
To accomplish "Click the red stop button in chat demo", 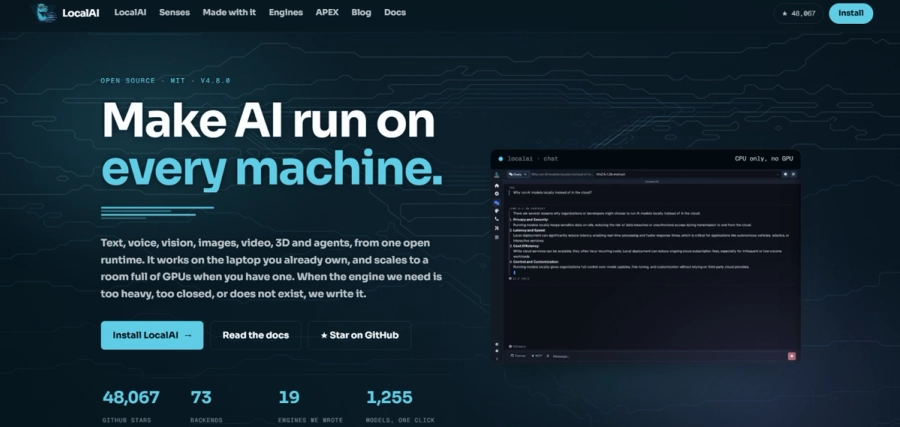I will tap(792, 356).
